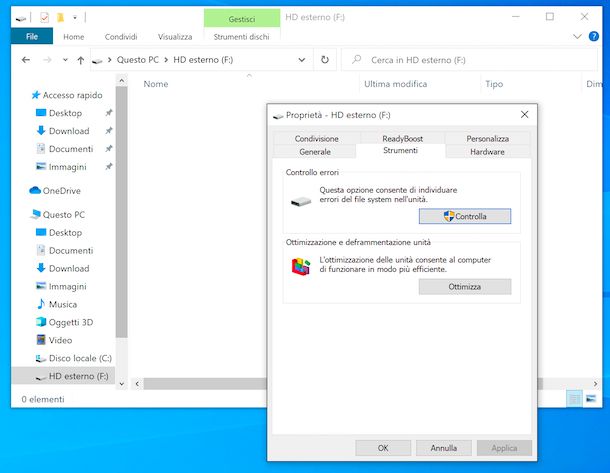Open the recent locations dropdown arrow
This screenshot has width=610, height=473.
click(x=65, y=60)
